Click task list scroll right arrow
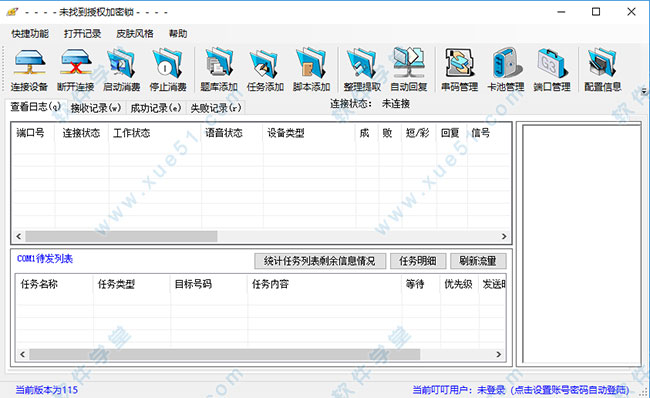The width and height of the screenshot is (650, 398). click(499, 354)
